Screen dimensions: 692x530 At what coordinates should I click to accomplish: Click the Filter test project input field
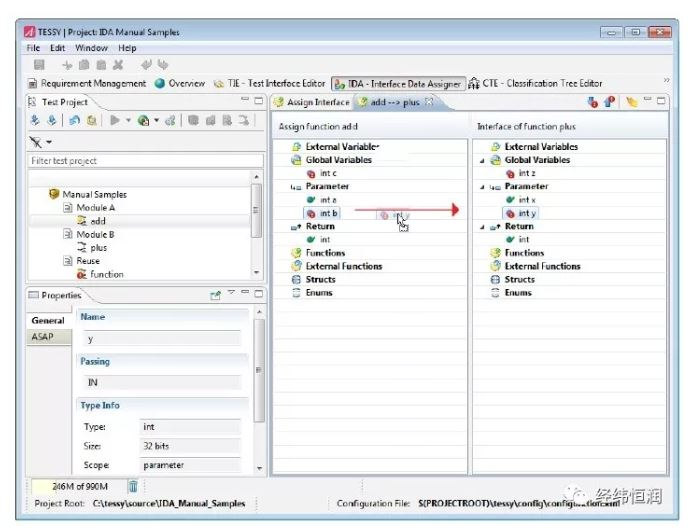pyautogui.click(x=146, y=161)
